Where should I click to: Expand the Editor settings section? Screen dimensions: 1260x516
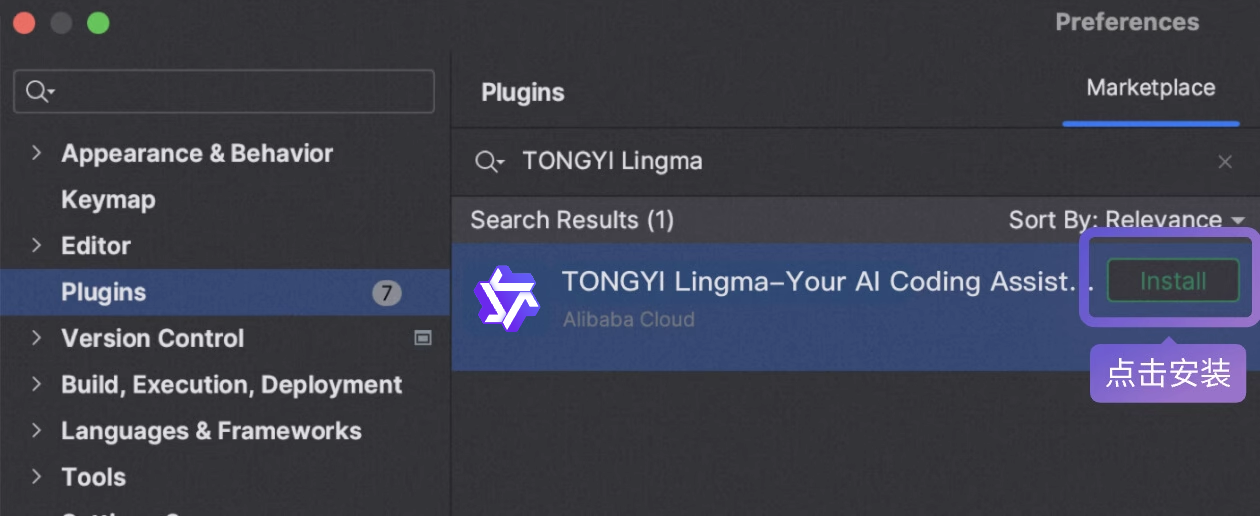pos(37,246)
